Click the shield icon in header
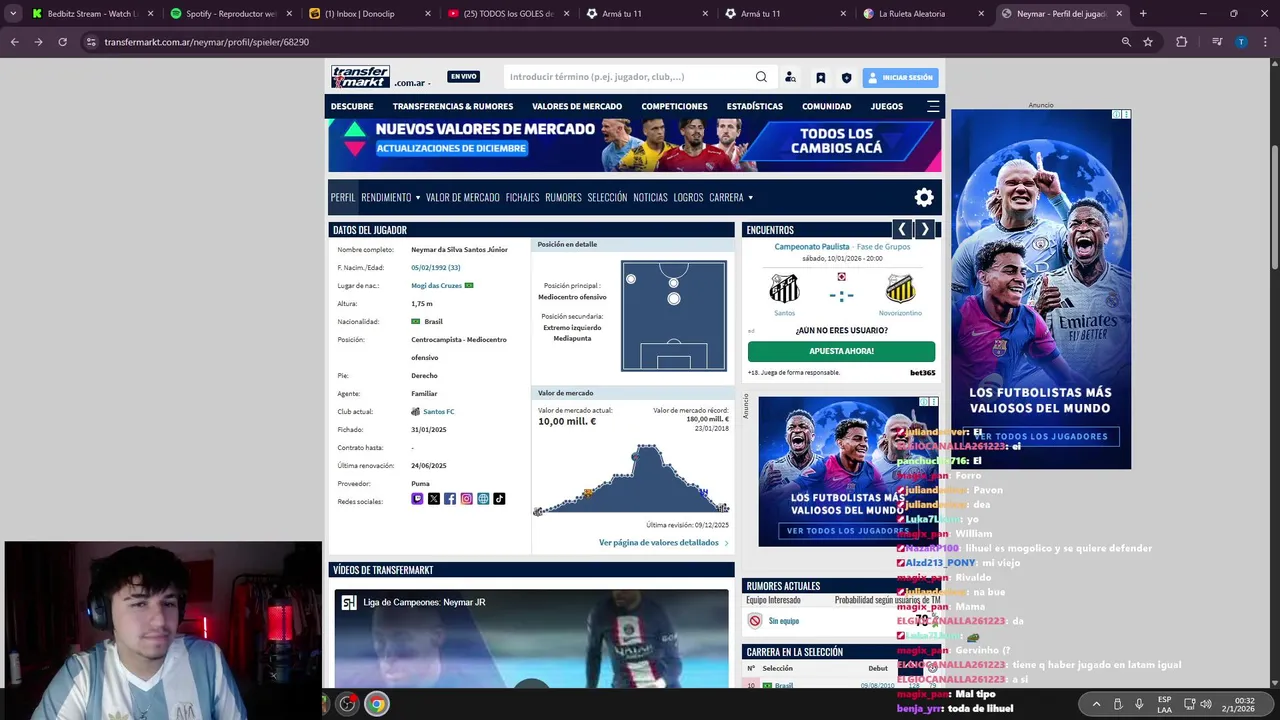 pyautogui.click(x=846, y=77)
